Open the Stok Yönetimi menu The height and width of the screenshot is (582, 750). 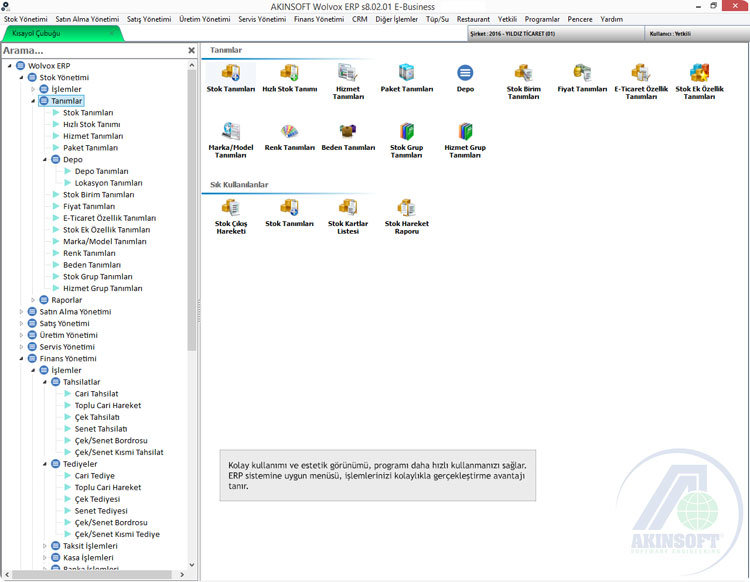26,19
